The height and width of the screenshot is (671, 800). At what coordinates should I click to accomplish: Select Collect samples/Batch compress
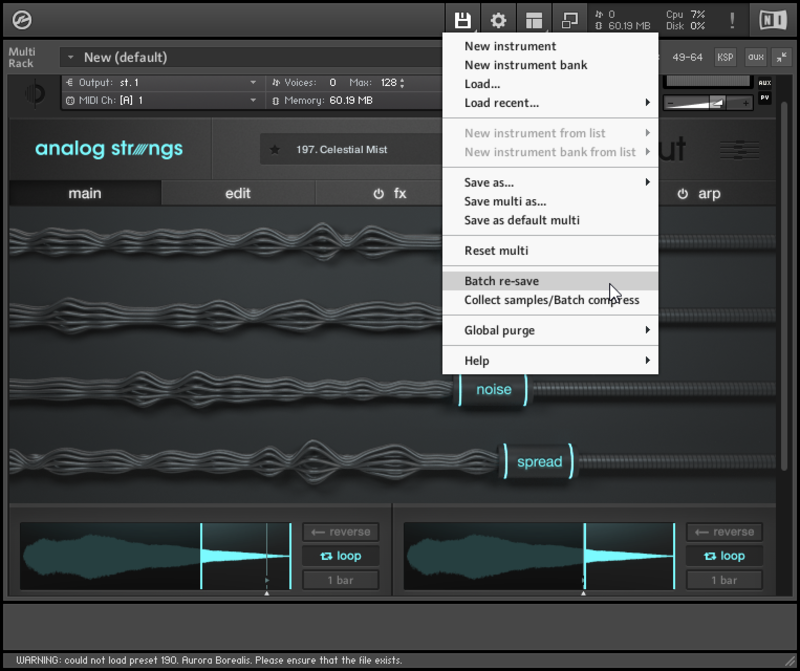[x=551, y=300]
